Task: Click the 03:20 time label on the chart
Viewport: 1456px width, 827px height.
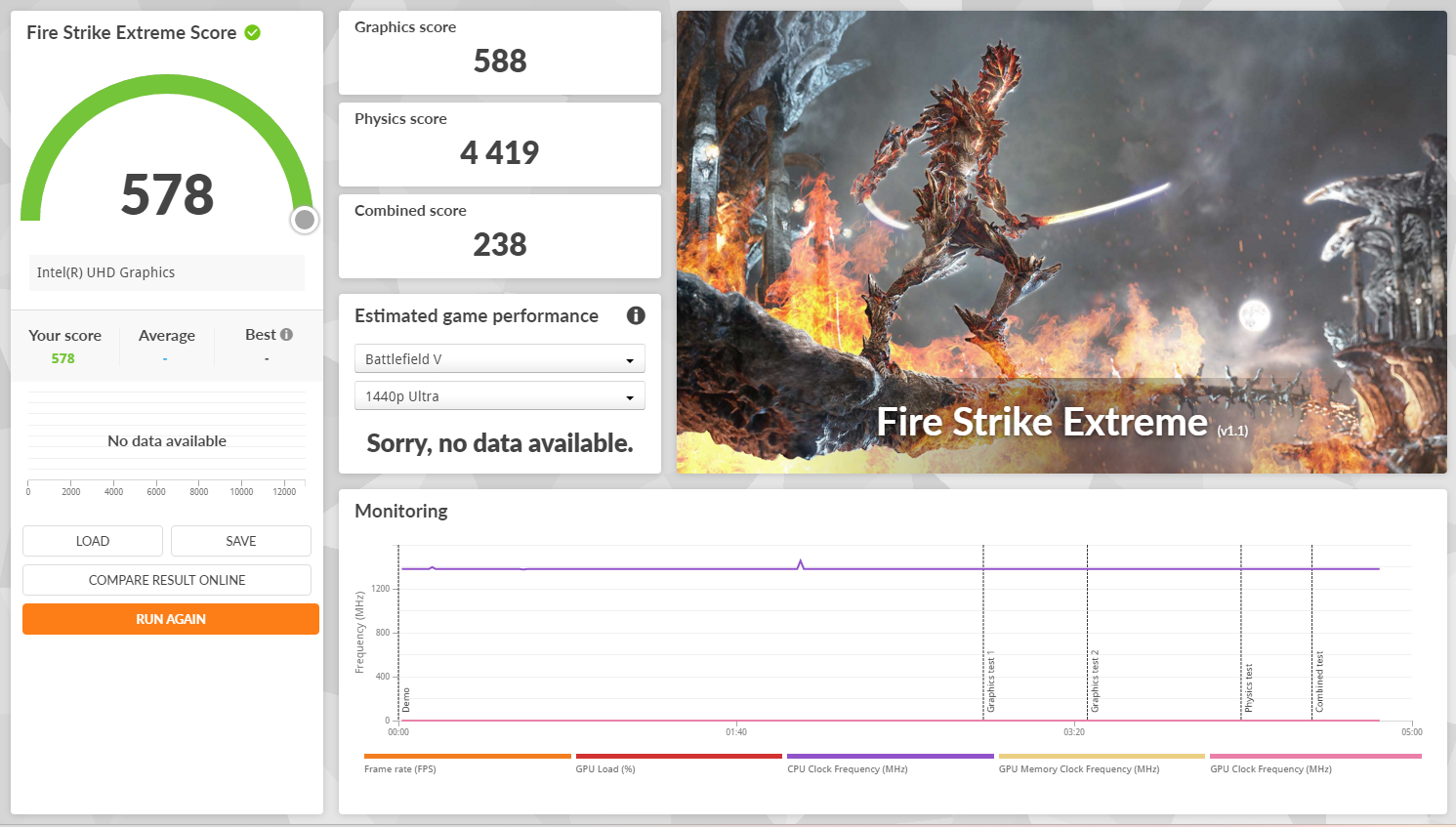Action: (1074, 732)
